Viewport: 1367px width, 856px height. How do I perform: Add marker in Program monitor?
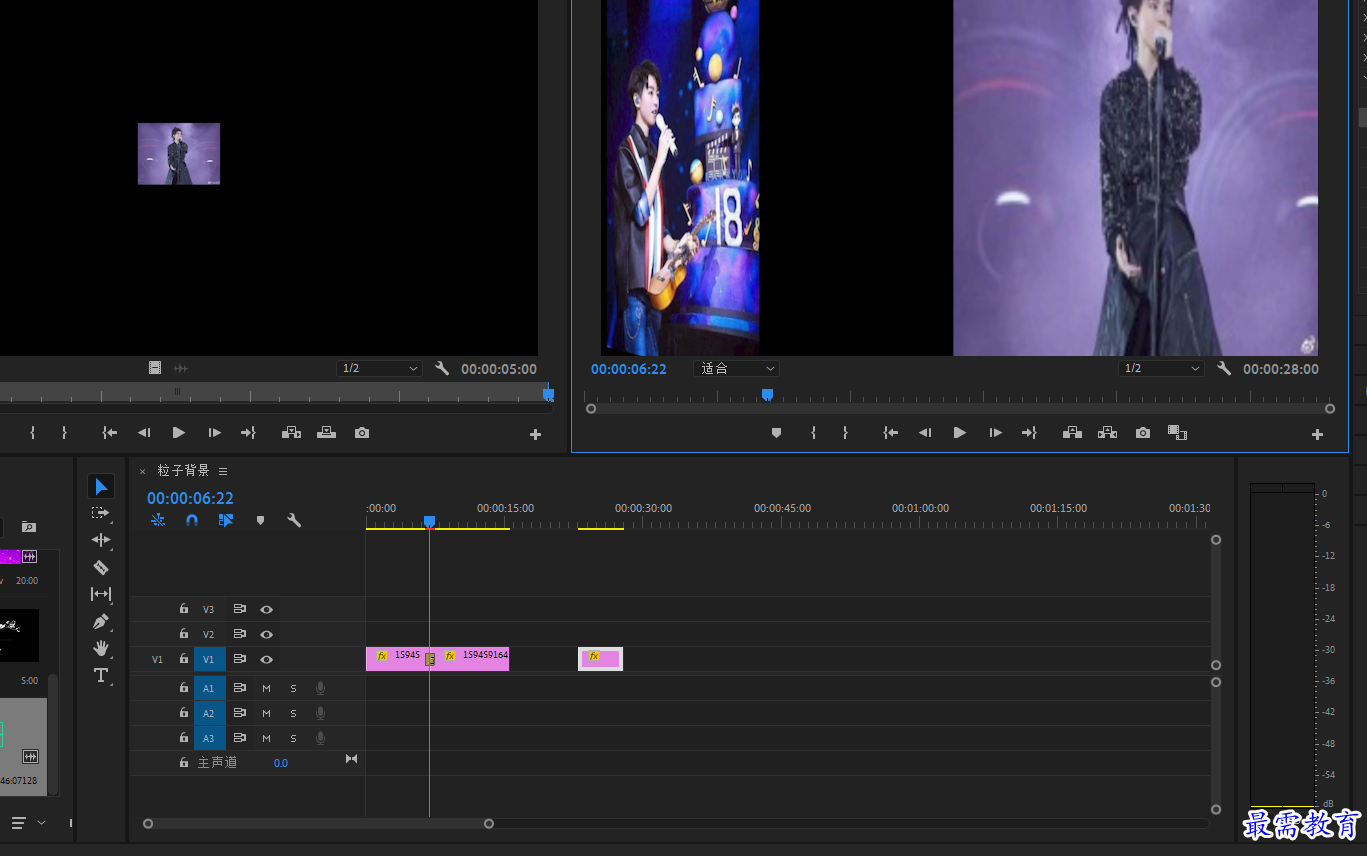click(776, 433)
